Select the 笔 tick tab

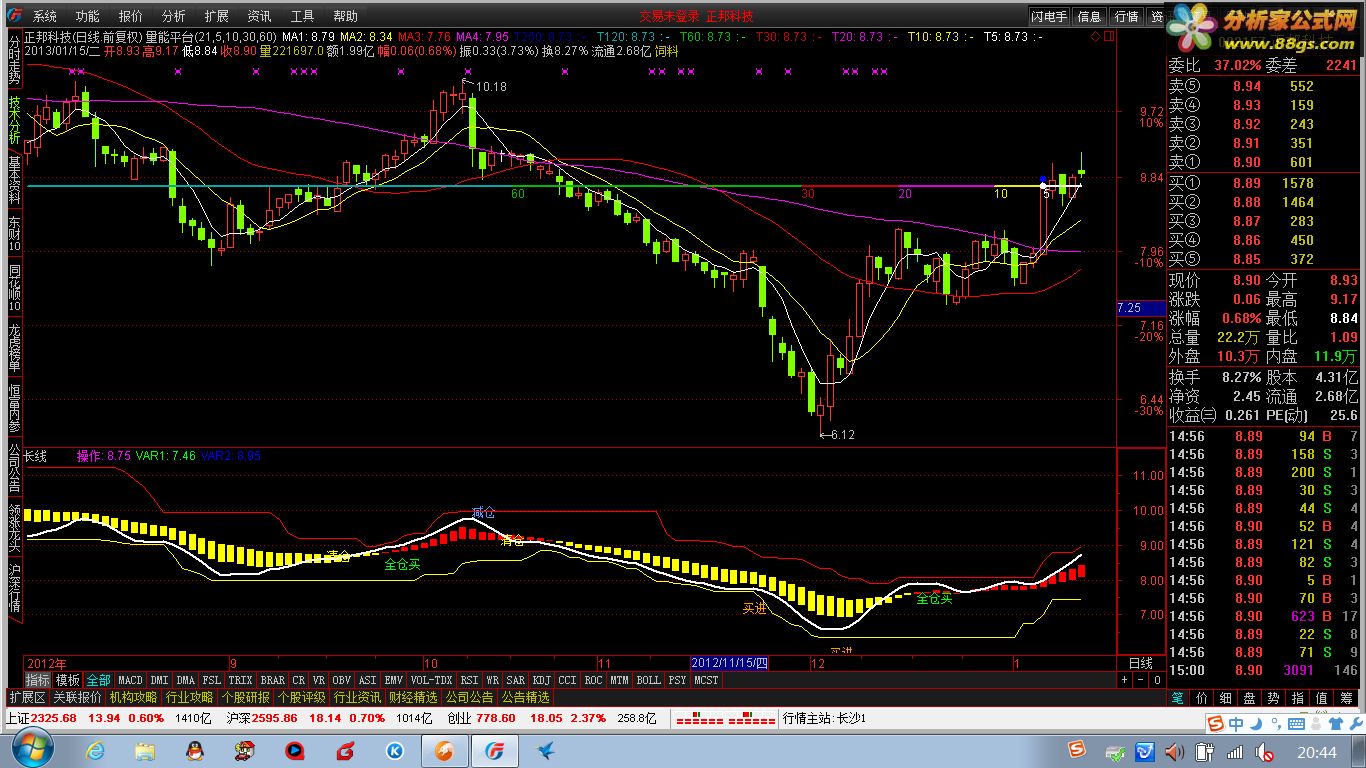tap(1179, 697)
